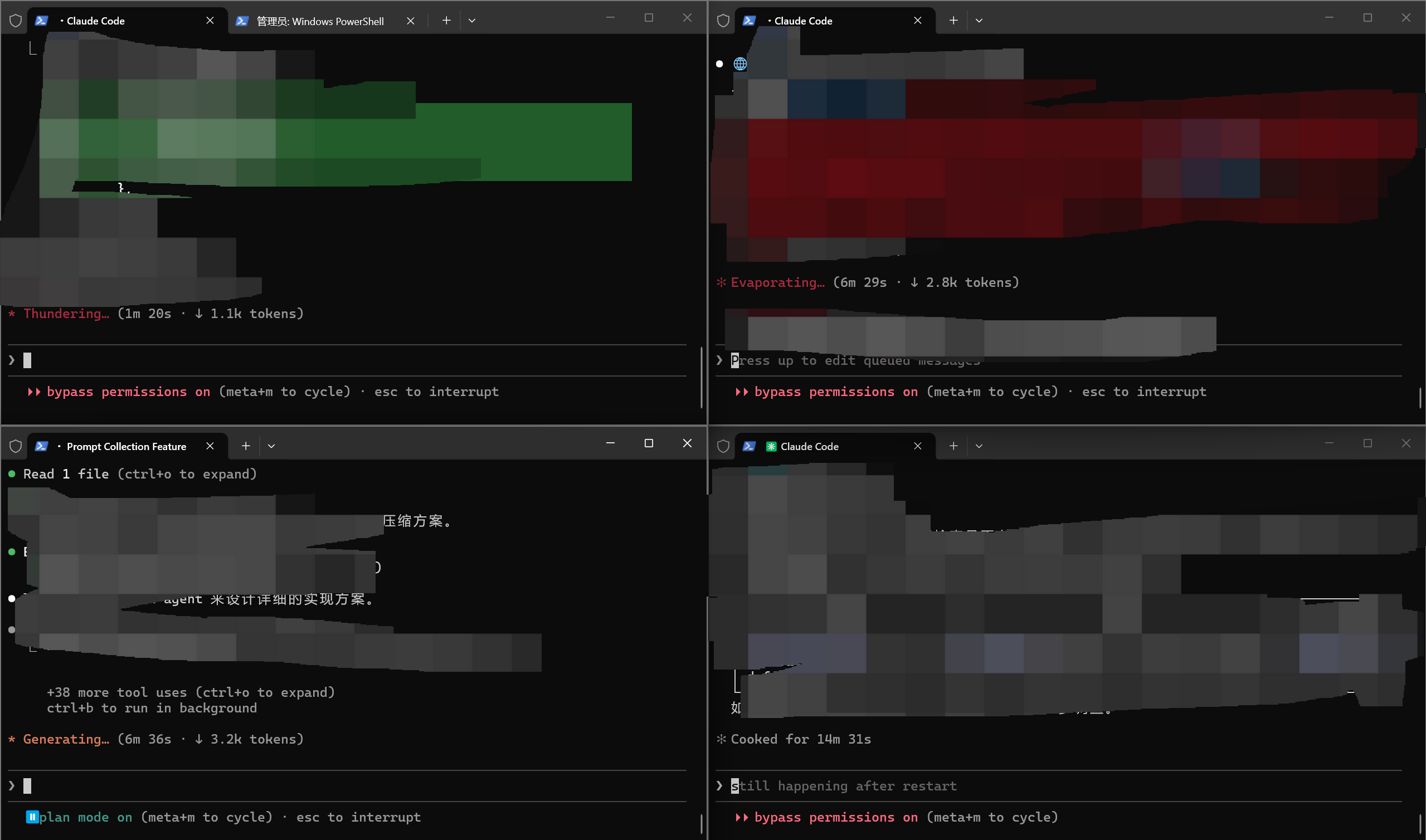
Task: Click input prompt with 'still happening after restart'
Action: (x=843, y=785)
